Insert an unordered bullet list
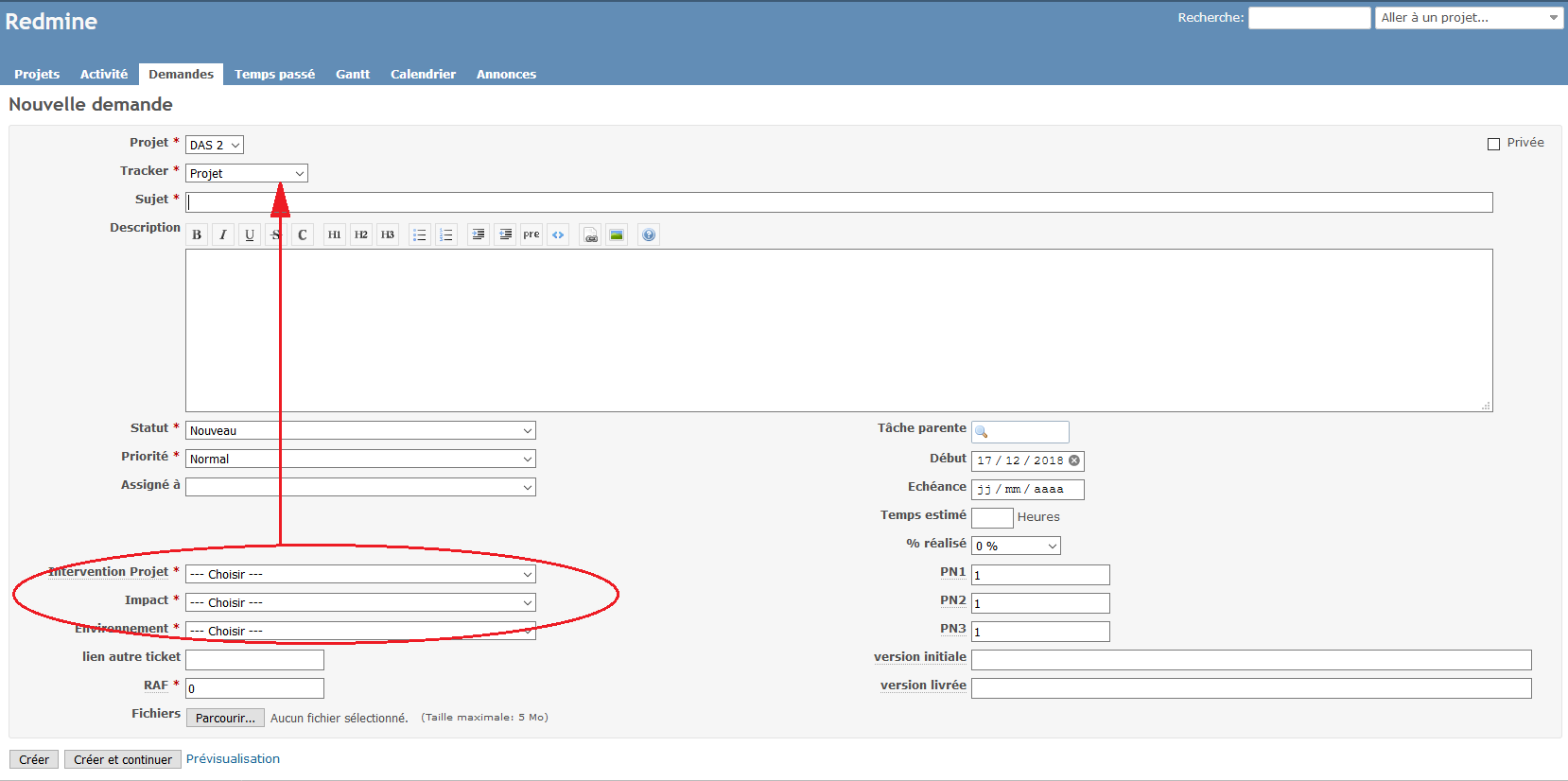The height and width of the screenshot is (781, 1568). pyautogui.click(x=420, y=234)
